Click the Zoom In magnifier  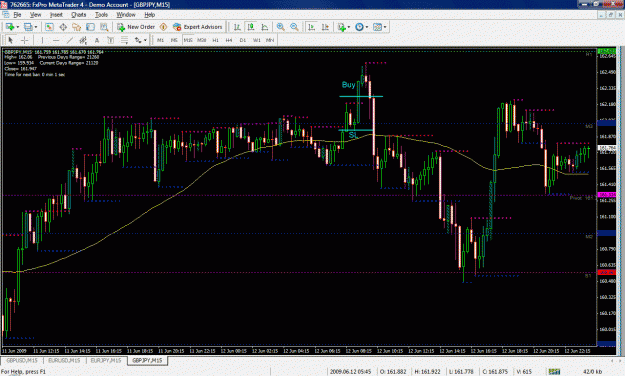click(281, 27)
